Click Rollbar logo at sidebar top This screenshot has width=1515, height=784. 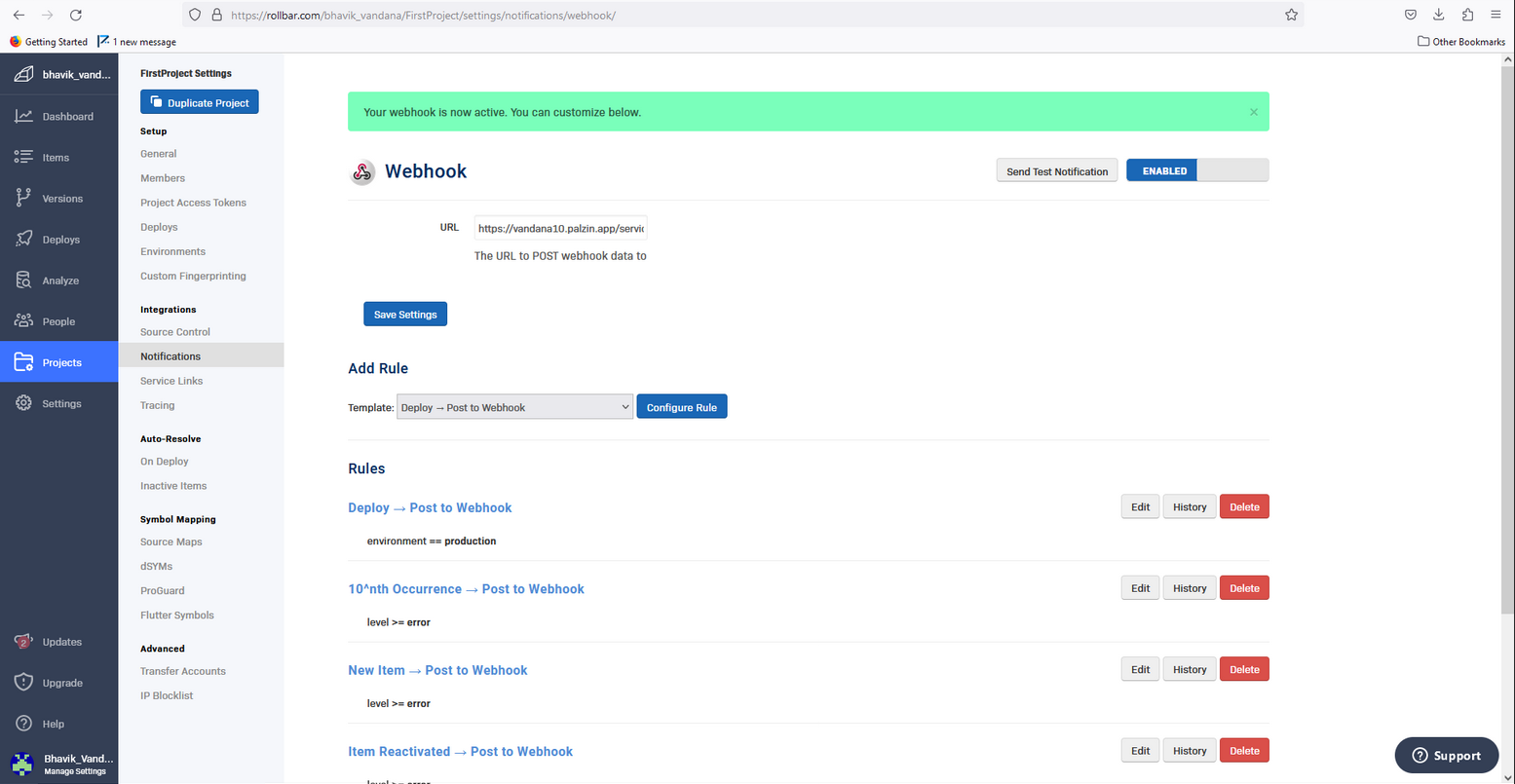coord(23,75)
